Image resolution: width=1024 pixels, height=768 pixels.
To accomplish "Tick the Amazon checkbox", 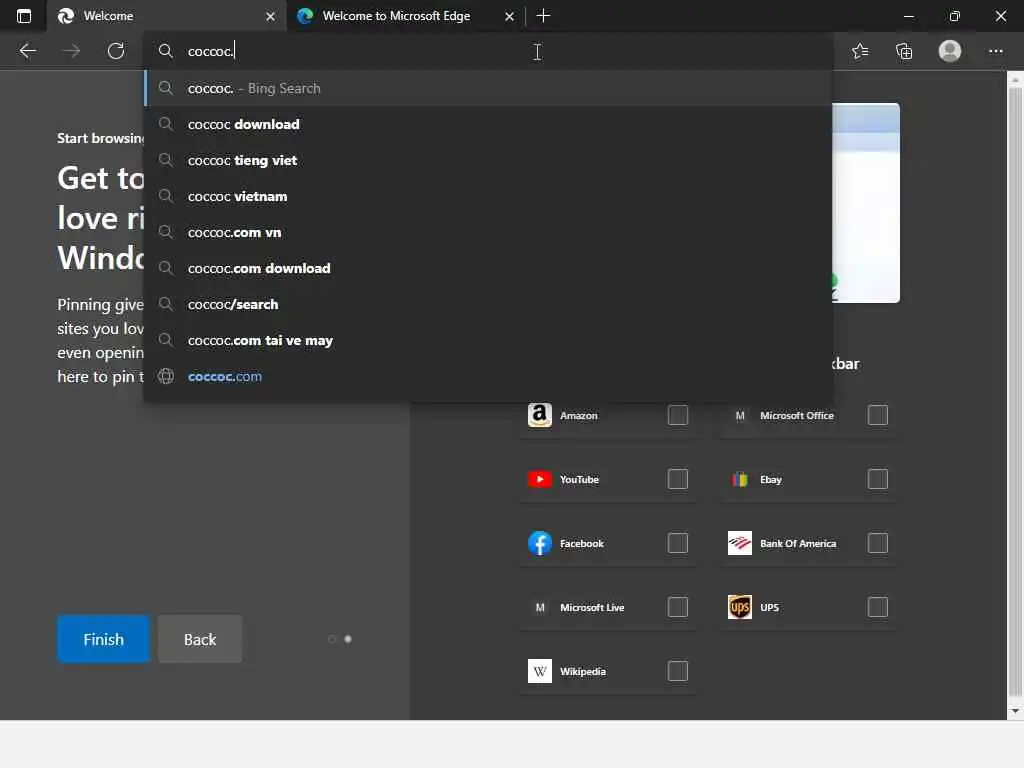I will (x=678, y=415).
